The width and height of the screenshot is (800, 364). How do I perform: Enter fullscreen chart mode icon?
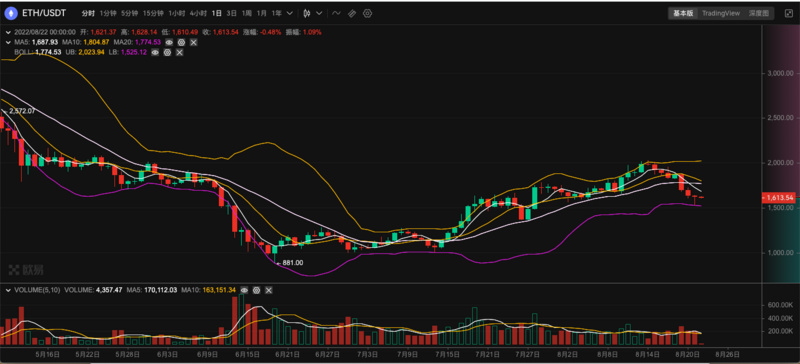(x=788, y=13)
